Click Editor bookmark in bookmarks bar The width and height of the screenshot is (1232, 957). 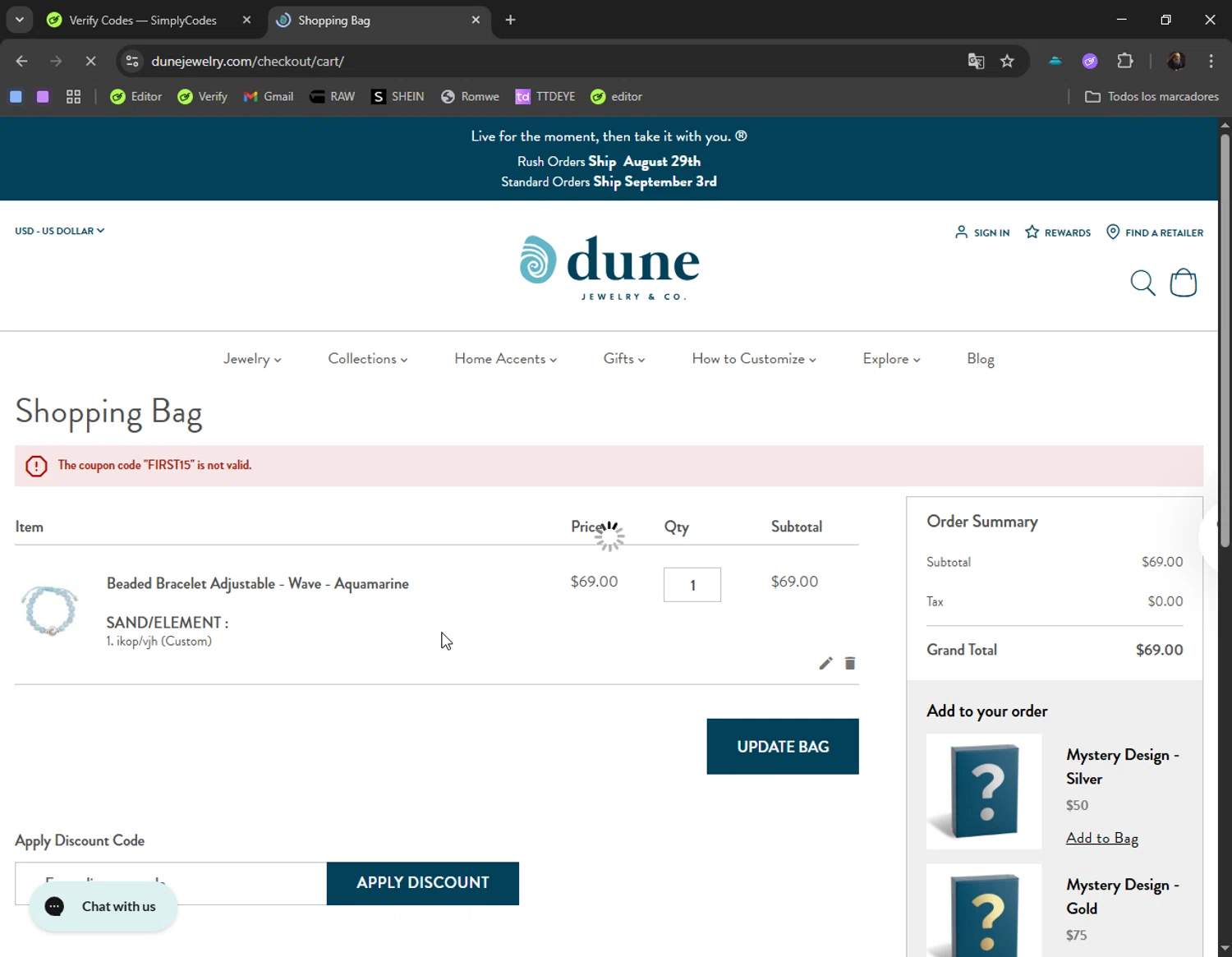(x=136, y=96)
